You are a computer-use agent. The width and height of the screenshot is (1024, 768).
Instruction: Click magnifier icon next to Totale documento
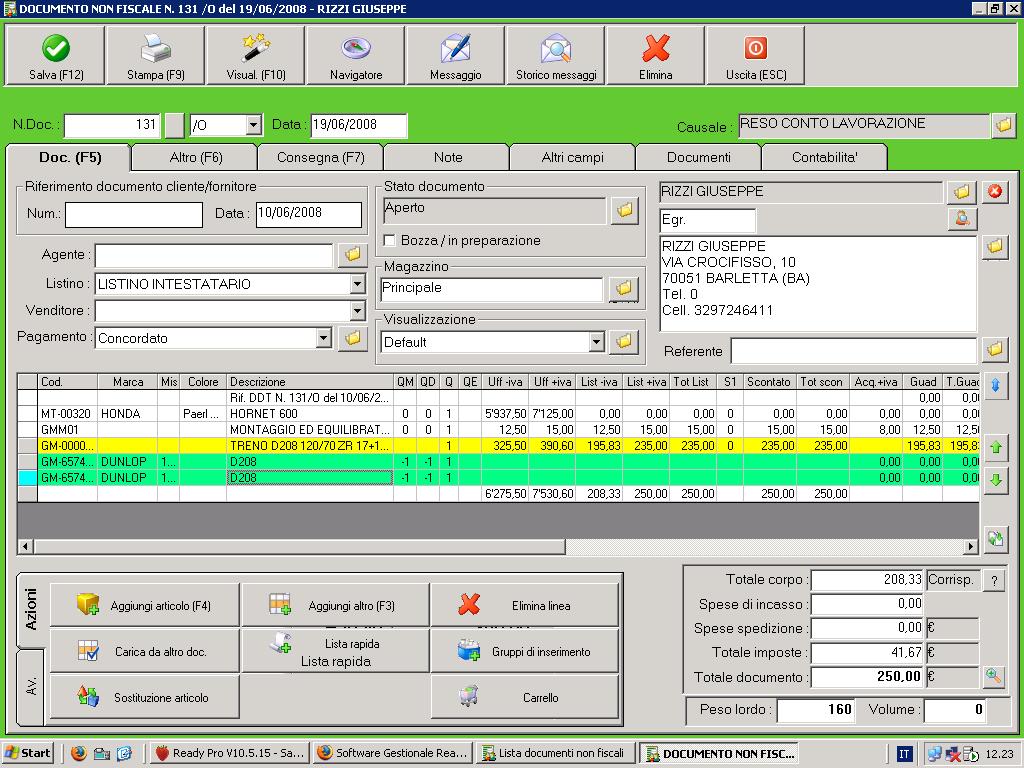993,677
